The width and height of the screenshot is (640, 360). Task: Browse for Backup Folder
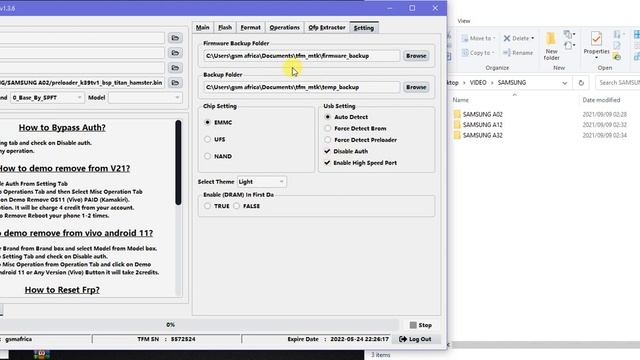click(x=416, y=87)
